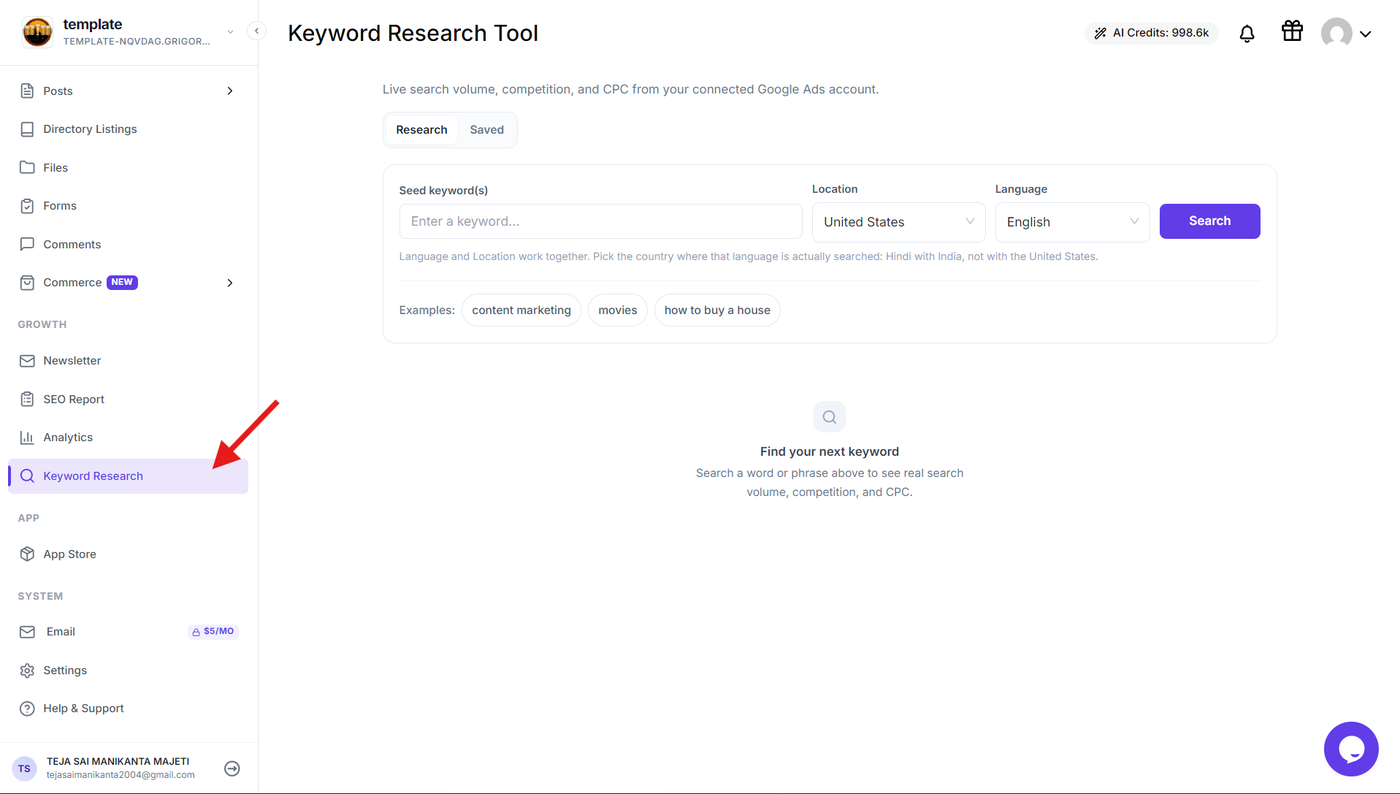Open the chat support bubble
The image size is (1400, 794).
(x=1351, y=749)
